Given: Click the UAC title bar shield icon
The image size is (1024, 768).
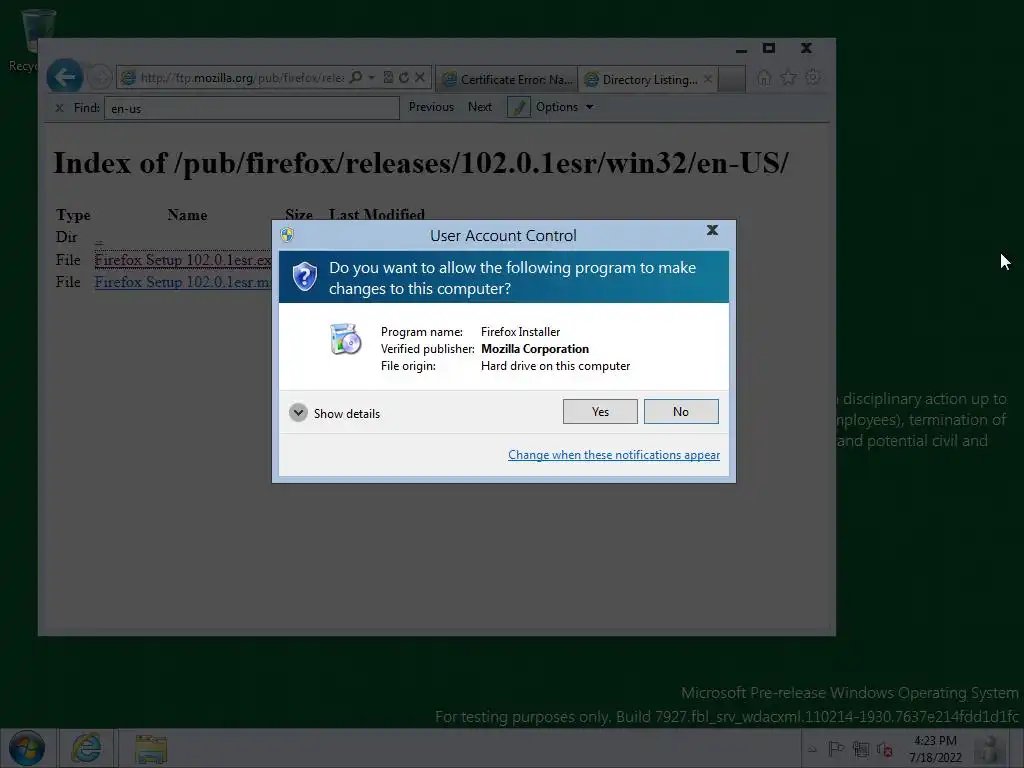Looking at the screenshot, I should pyautogui.click(x=287, y=234).
